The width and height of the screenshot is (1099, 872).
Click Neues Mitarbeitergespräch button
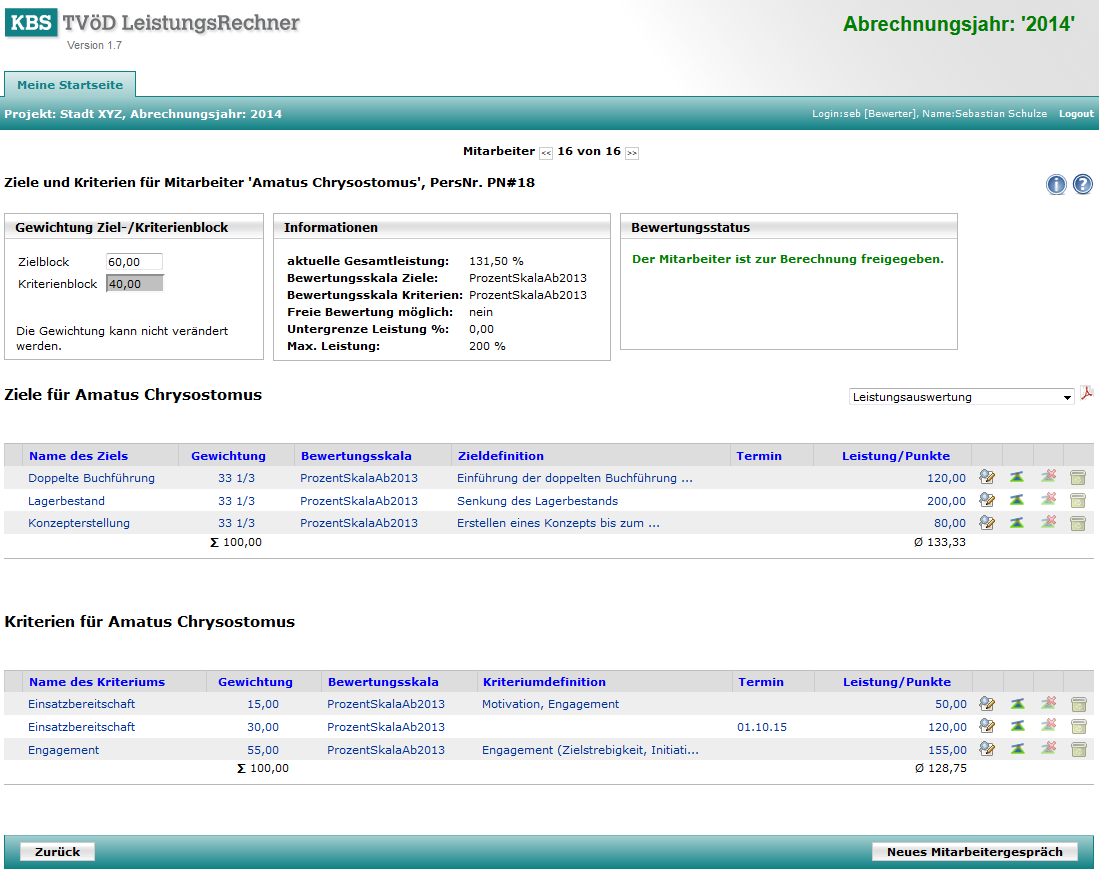pyautogui.click(x=975, y=852)
